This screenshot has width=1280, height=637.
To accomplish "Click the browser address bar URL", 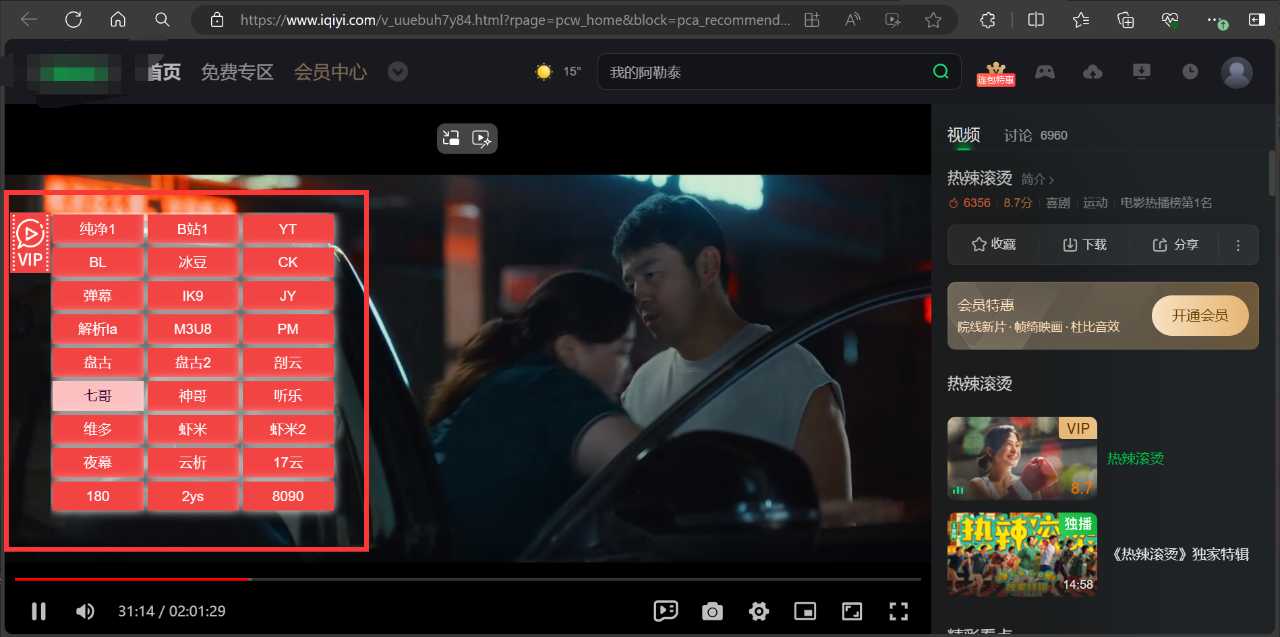I will tap(515, 19).
